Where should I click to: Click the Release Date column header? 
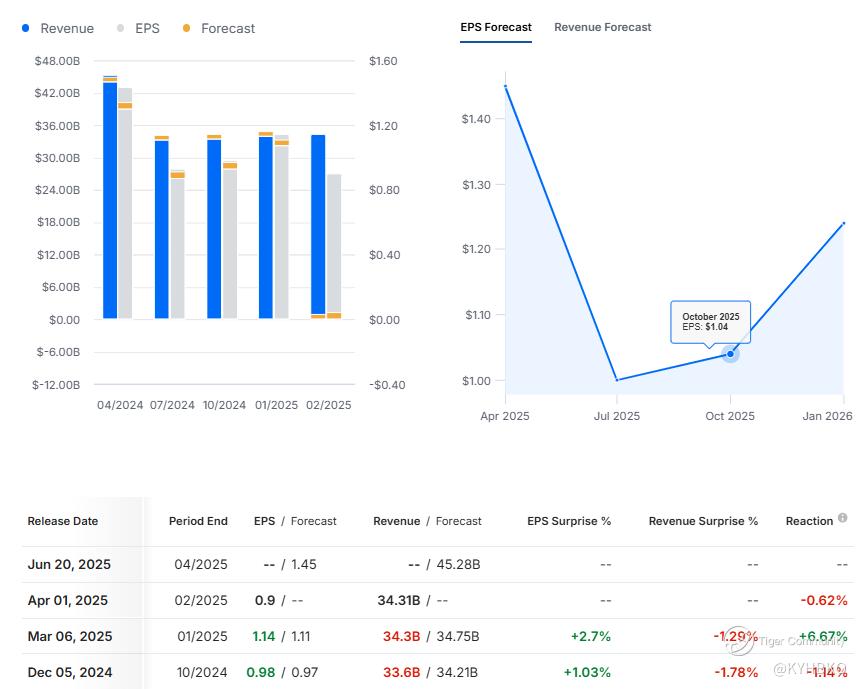pos(63,521)
